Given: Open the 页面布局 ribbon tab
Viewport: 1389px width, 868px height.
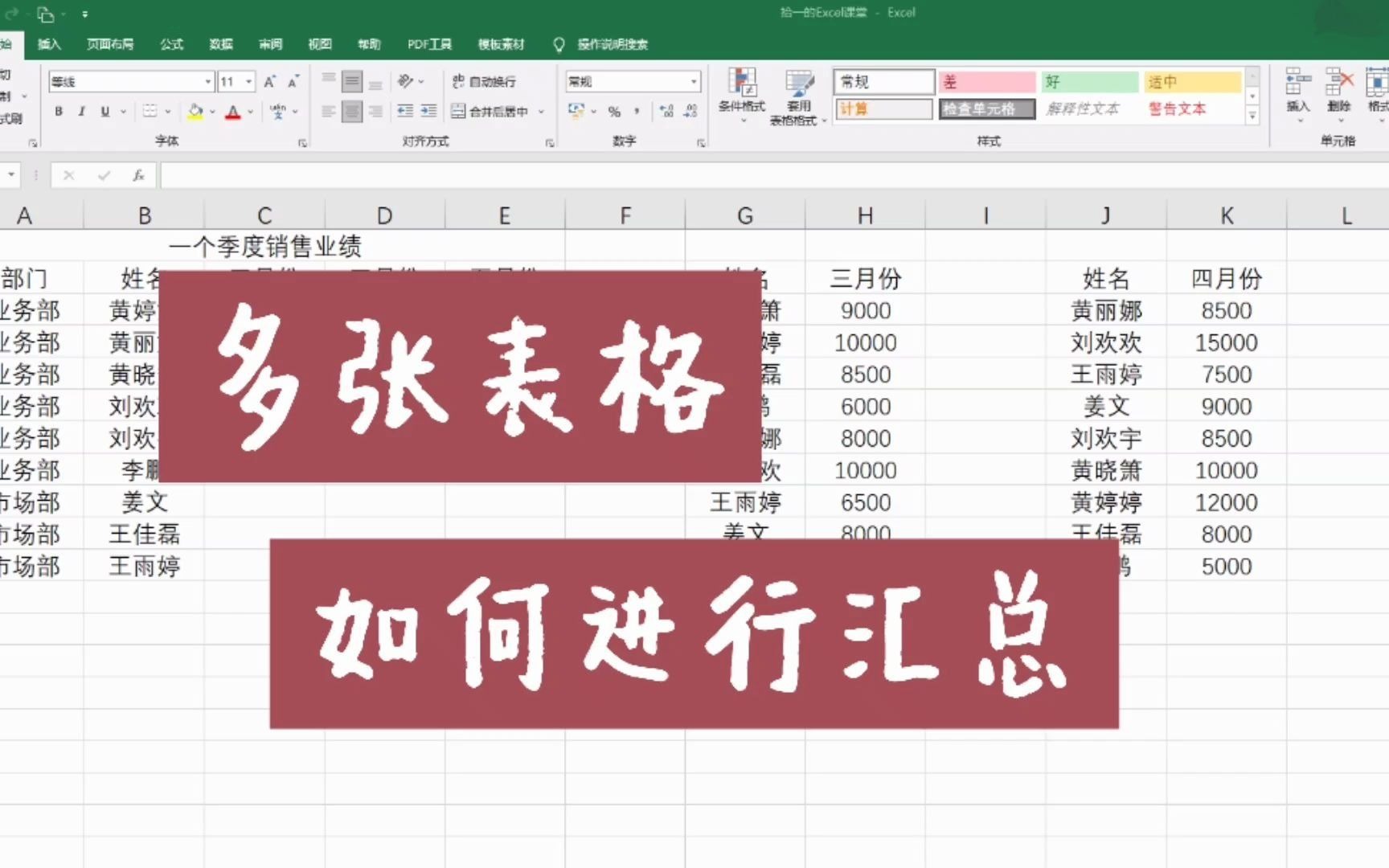Looking at the screenshot, I should click(110, 44).
